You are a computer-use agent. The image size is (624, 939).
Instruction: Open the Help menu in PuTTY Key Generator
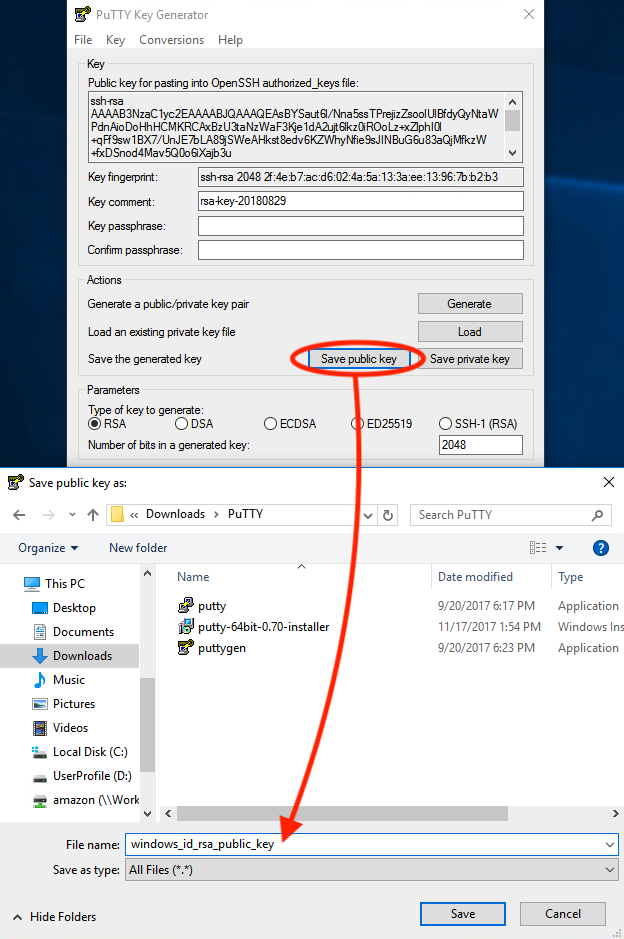[230, 40]
